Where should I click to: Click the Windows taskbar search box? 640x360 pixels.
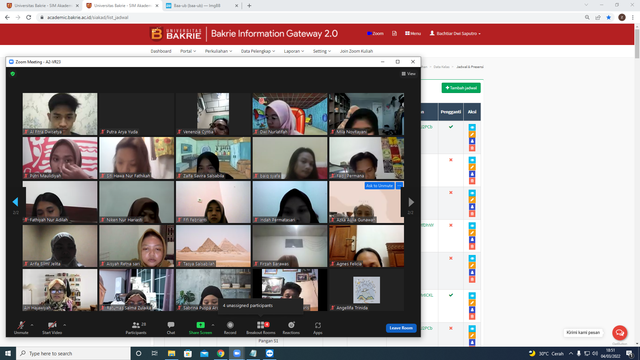(x=73, y=353)
